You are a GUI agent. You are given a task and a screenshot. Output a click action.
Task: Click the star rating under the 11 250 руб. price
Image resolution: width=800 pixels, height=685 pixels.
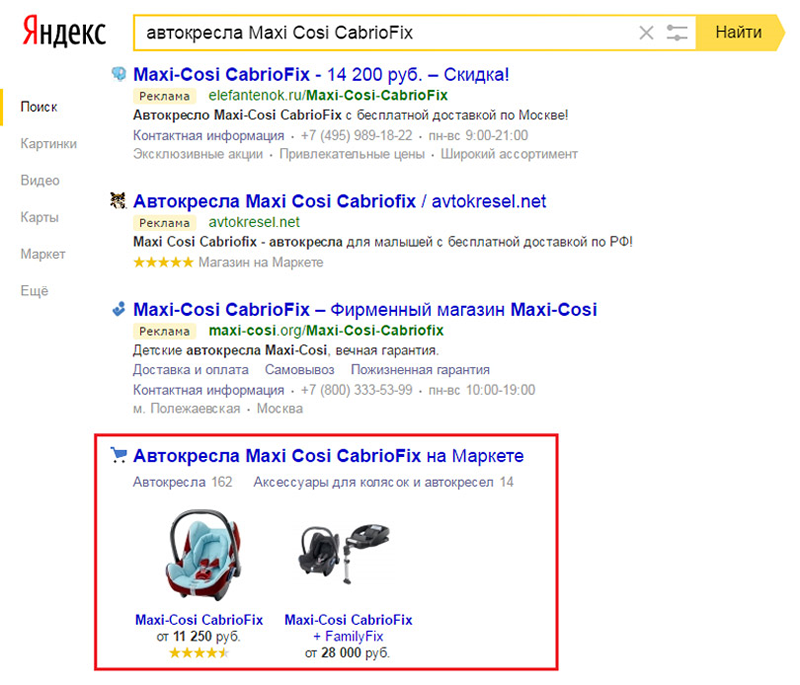pyautogui.click(x=198, y=652)
